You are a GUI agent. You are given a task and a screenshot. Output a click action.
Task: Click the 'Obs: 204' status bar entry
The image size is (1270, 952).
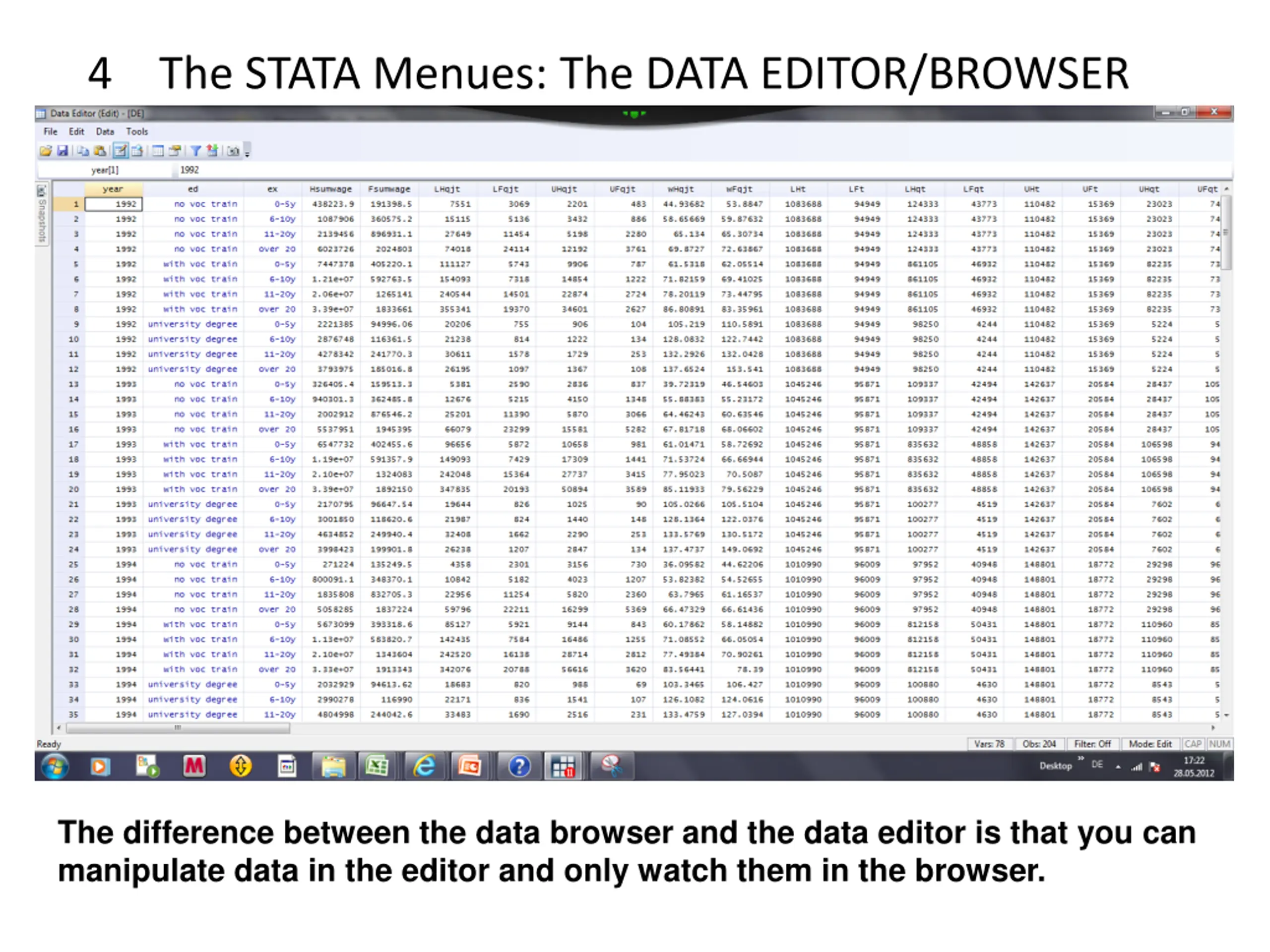1039,744
